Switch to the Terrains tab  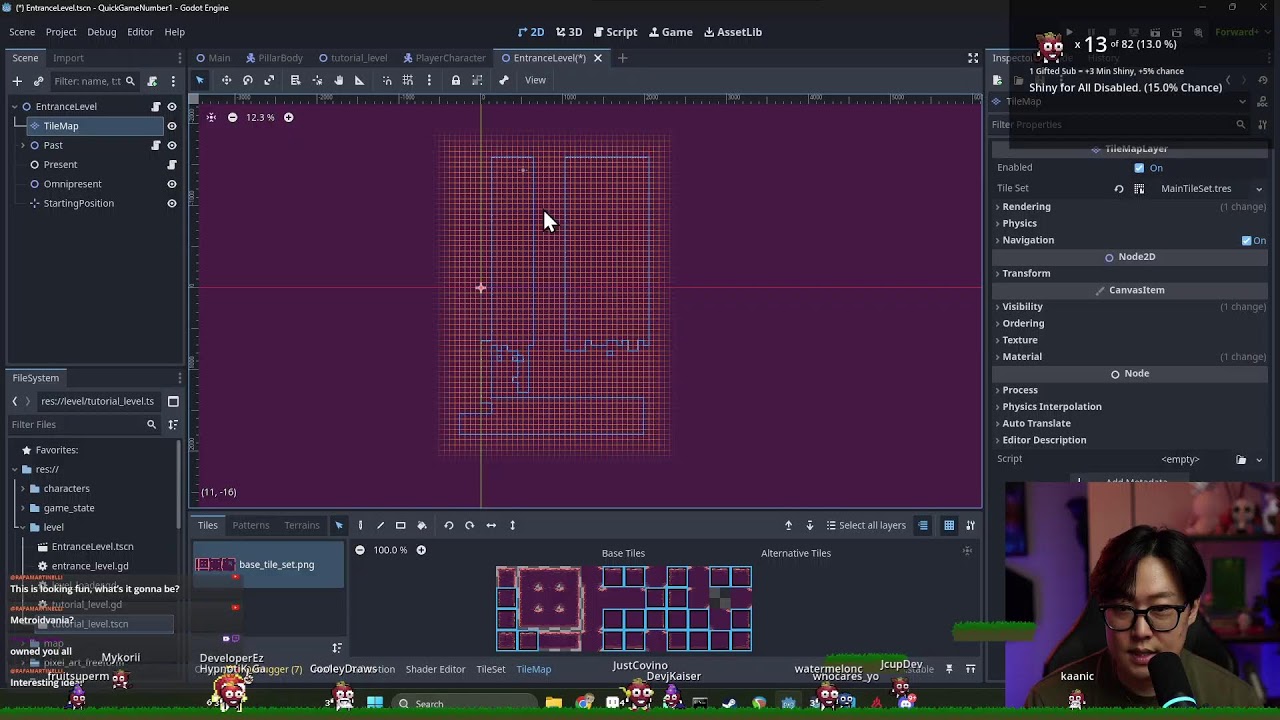click(302, 525)
